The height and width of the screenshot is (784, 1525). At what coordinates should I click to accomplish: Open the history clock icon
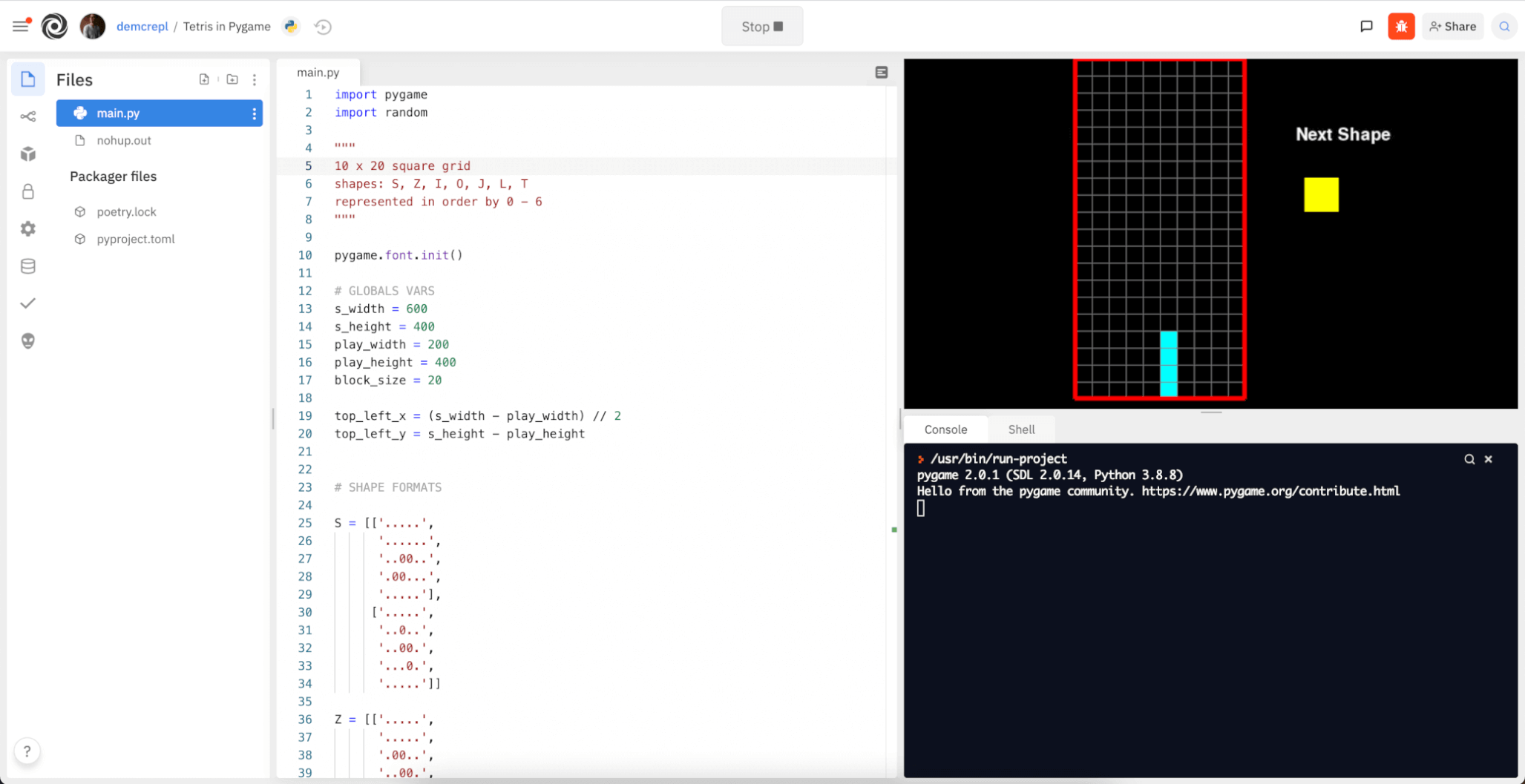point(323,27)
